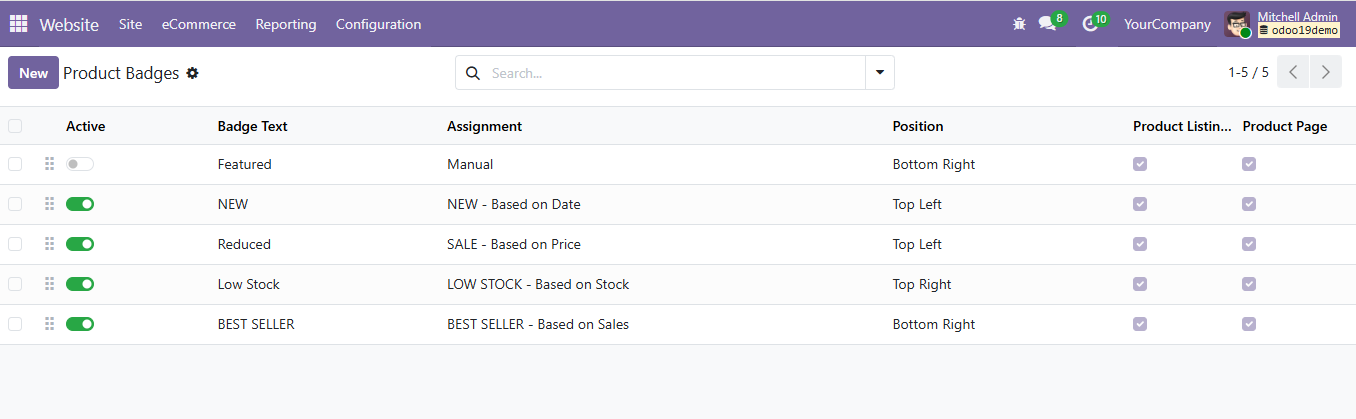Sort by Position column header

click(918, 126)
